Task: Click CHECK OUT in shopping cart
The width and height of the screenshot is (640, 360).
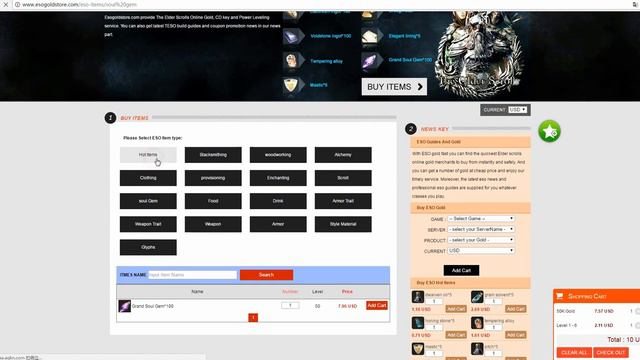Action: click(611, 352)
